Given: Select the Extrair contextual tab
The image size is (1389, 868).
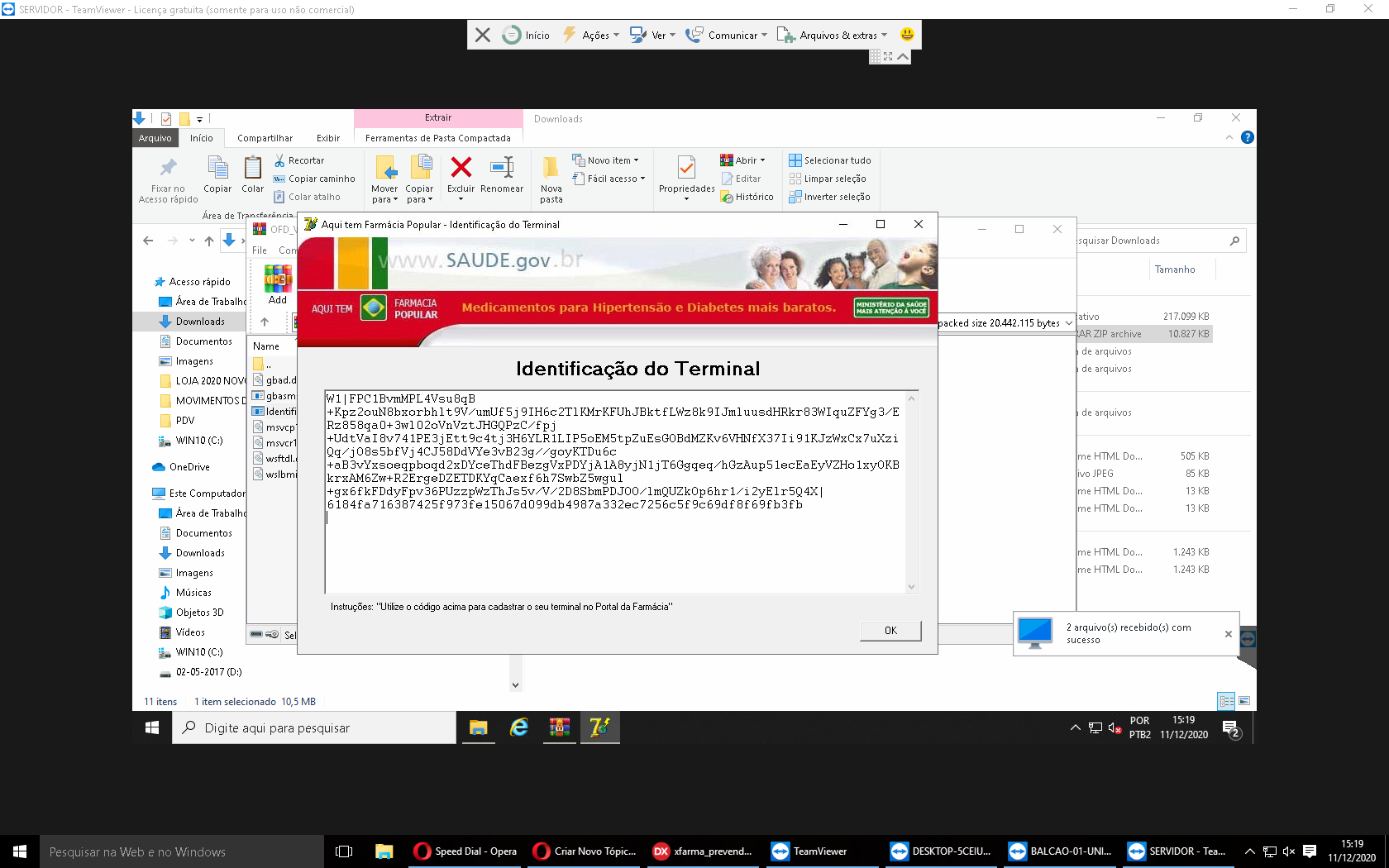Looking at the screenshot, I should coord(438,117).
